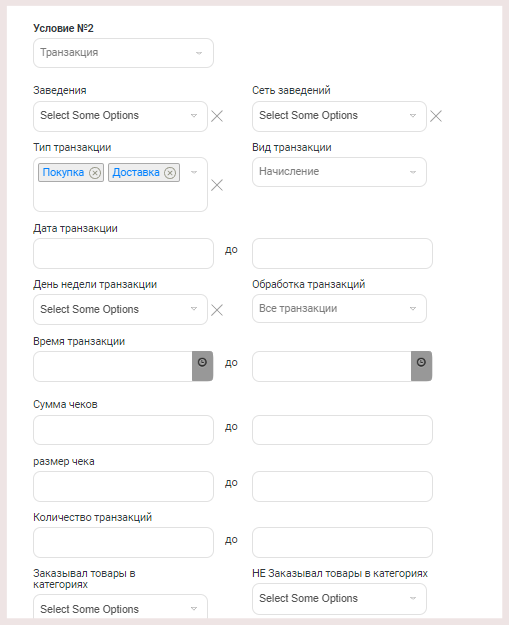This screenshot has height=625, width=509.
Task: Click the Количество транзакций start field
Action: [123, 542]
